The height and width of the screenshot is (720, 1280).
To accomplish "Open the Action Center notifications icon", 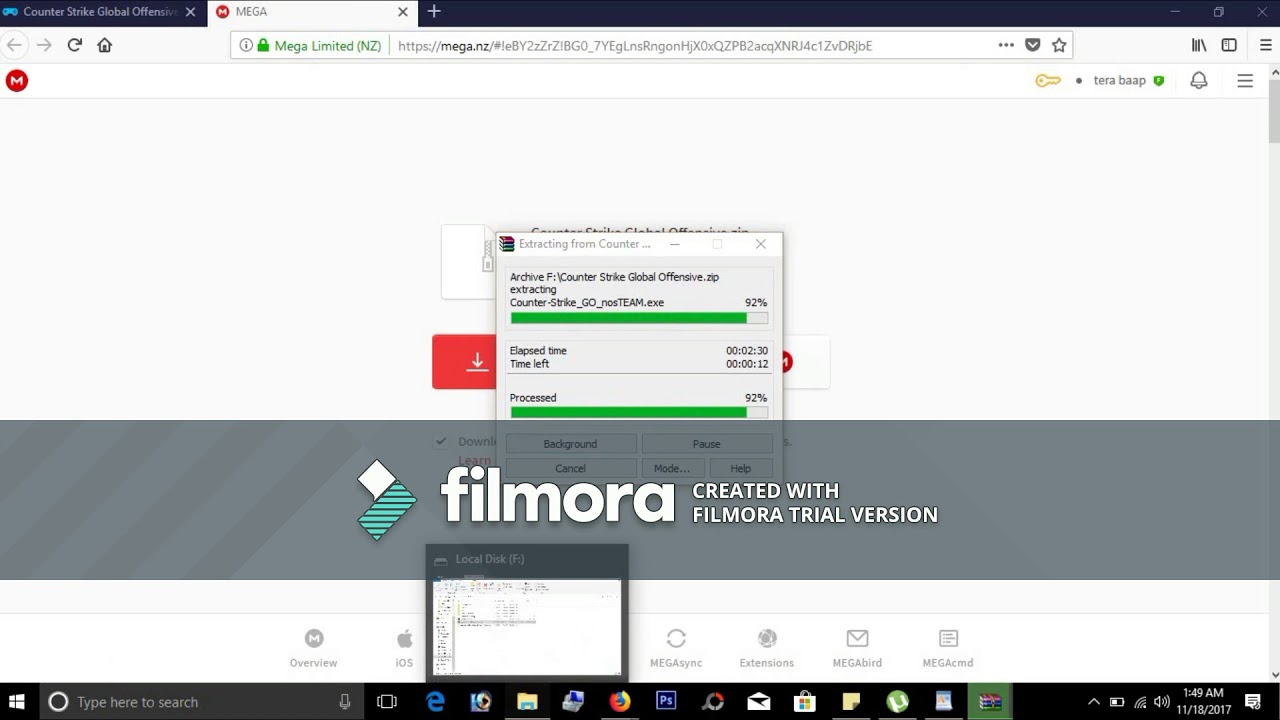I will point(1253,702).
